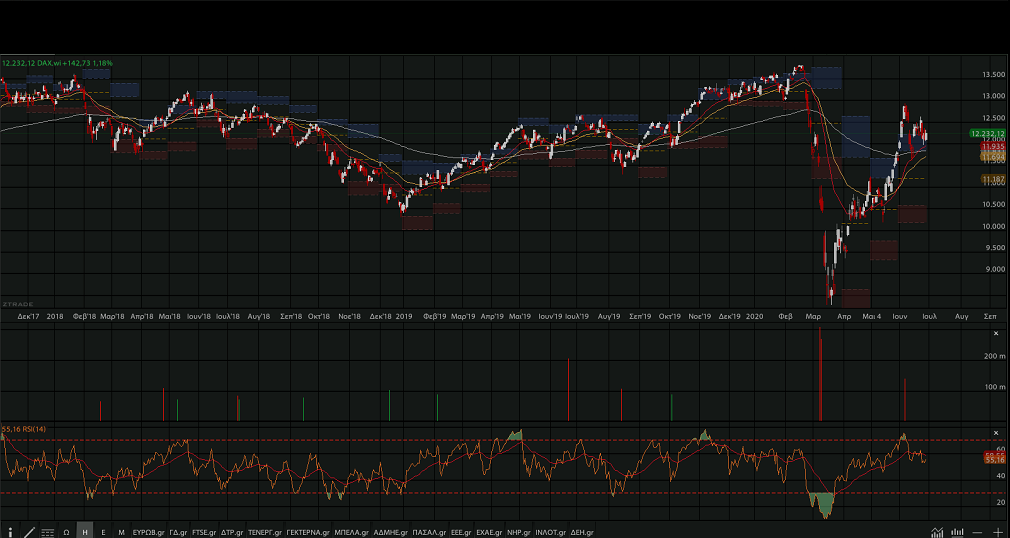The image size is (1010, 538).
Task: Switch to hourly Ω timeframe
Action: 66,532
